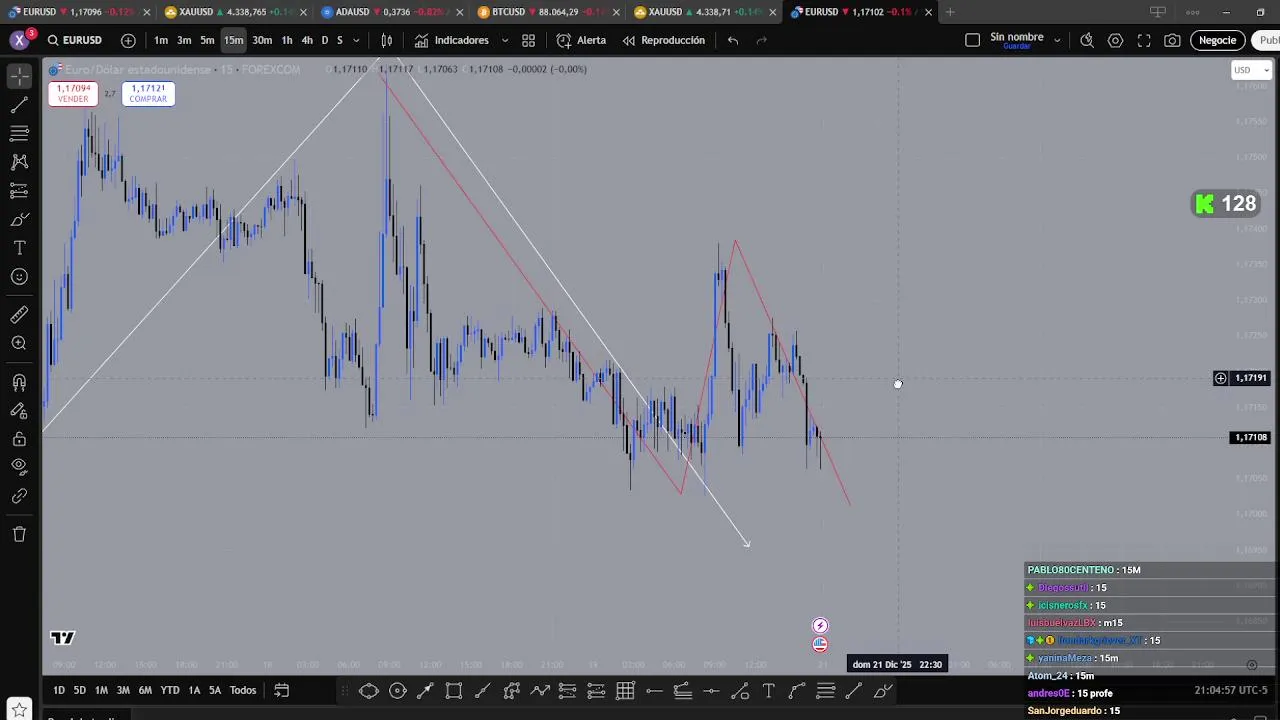
Task: Expand the timeframe interval dropdown
Action: (x=356, y=41)
